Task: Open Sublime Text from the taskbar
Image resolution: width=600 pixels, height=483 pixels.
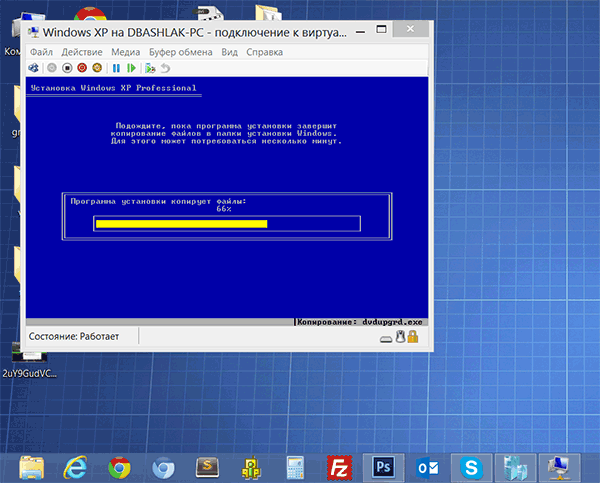Action: point(207,468)
